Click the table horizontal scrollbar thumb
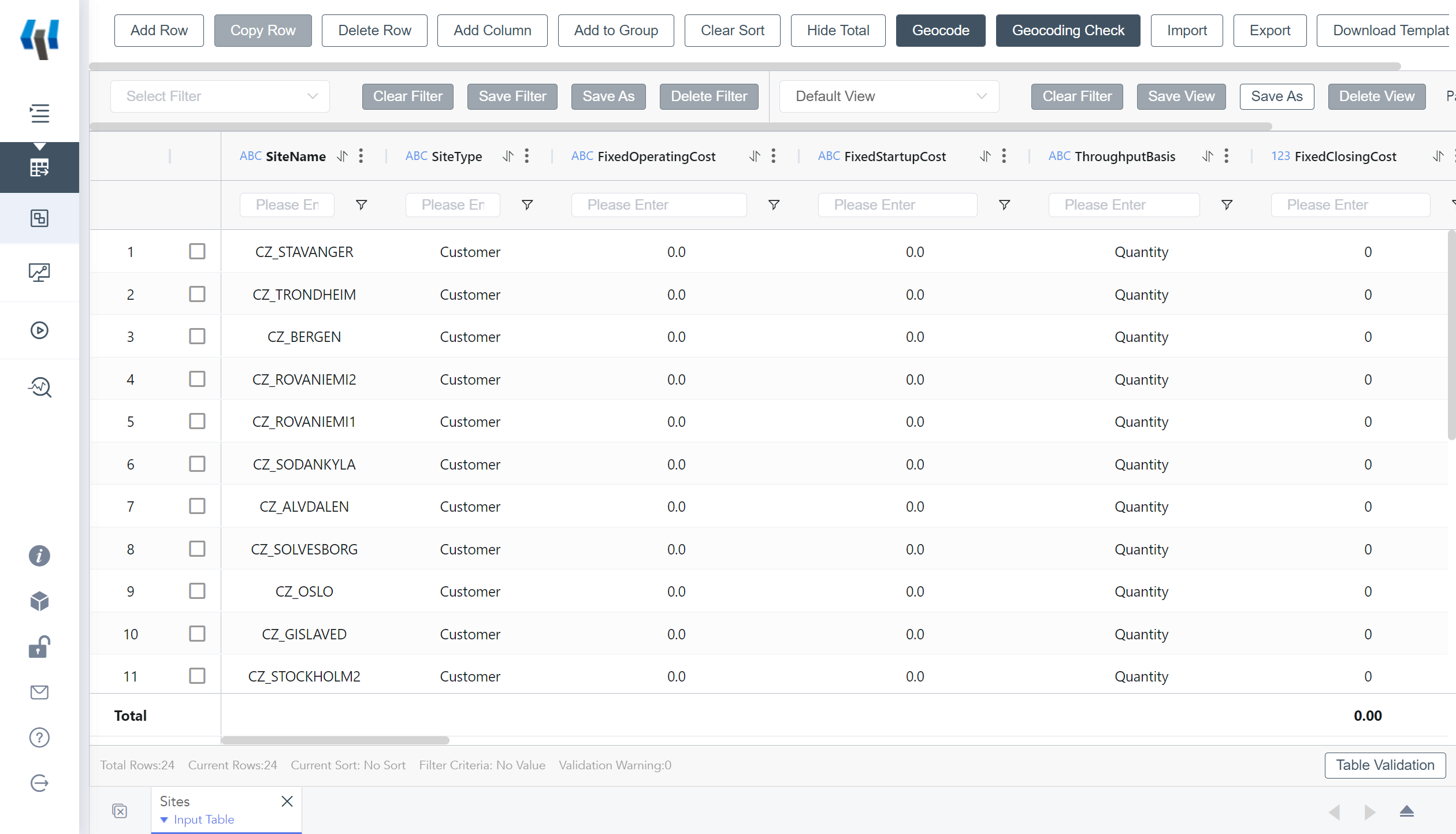 pyautogui.click(x=335, y=740)
